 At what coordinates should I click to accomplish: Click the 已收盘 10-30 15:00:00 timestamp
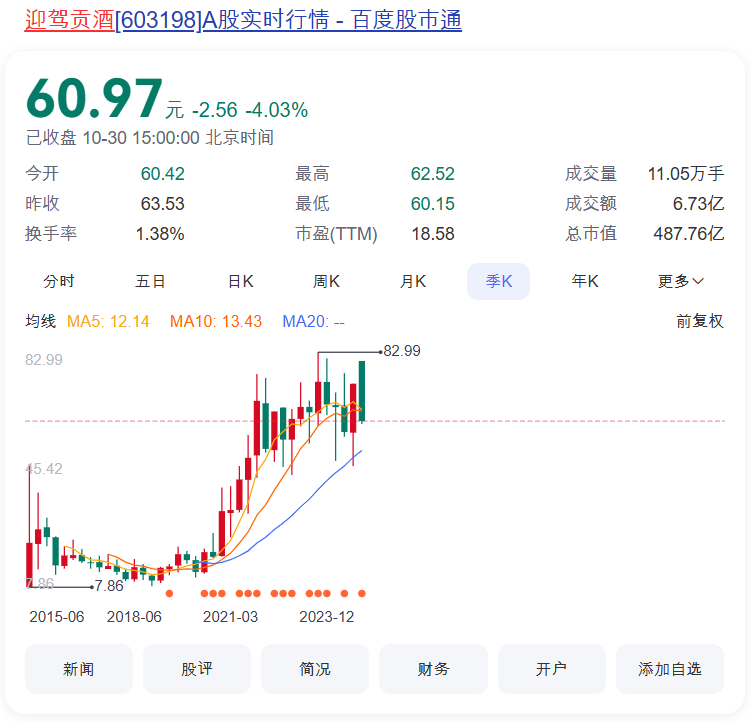tap(150, 138)
